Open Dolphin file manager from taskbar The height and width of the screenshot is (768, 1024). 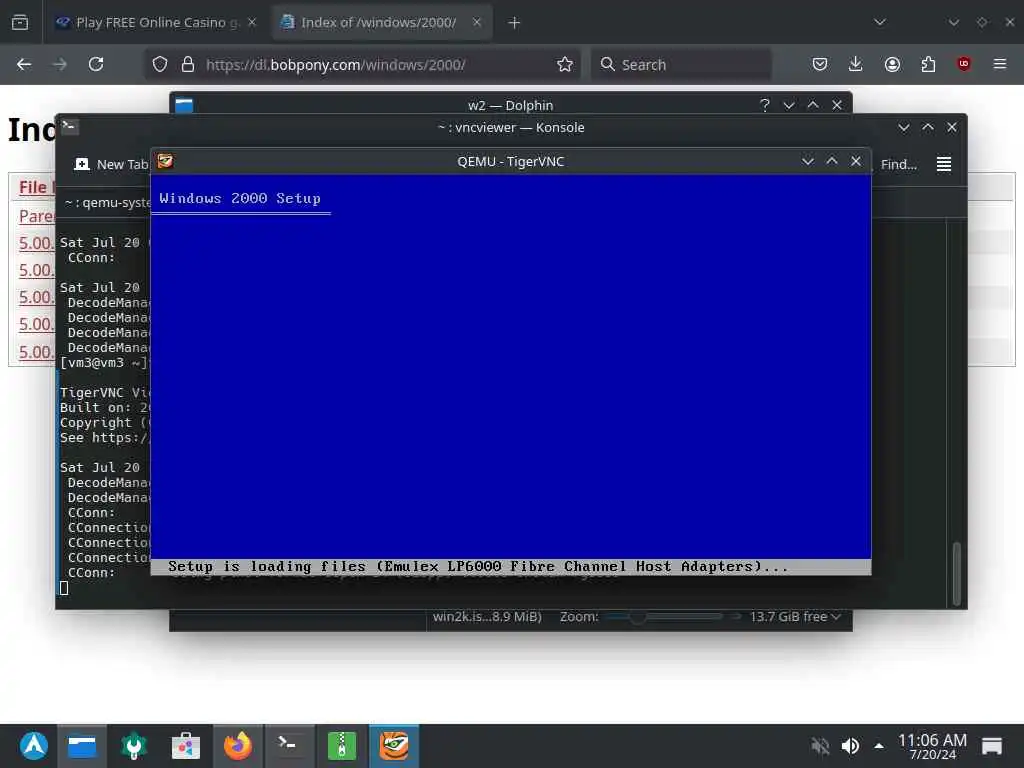(x=82, y=746)
